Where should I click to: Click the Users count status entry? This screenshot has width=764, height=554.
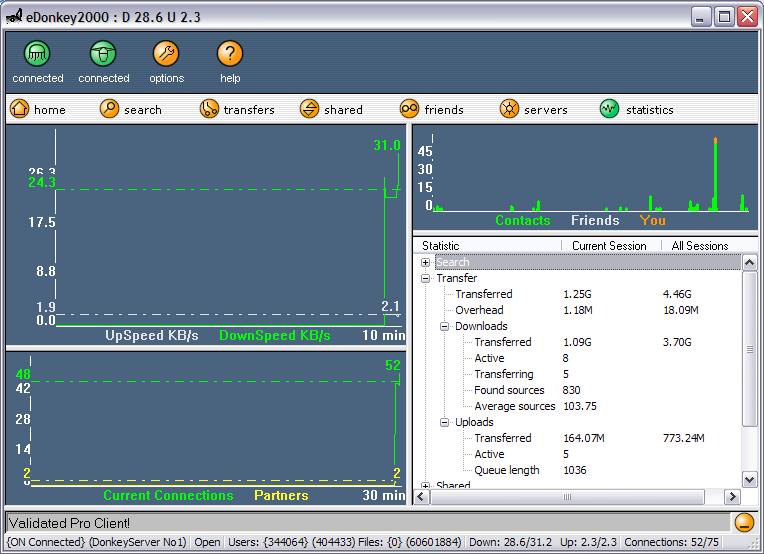[x=291, y=542]
